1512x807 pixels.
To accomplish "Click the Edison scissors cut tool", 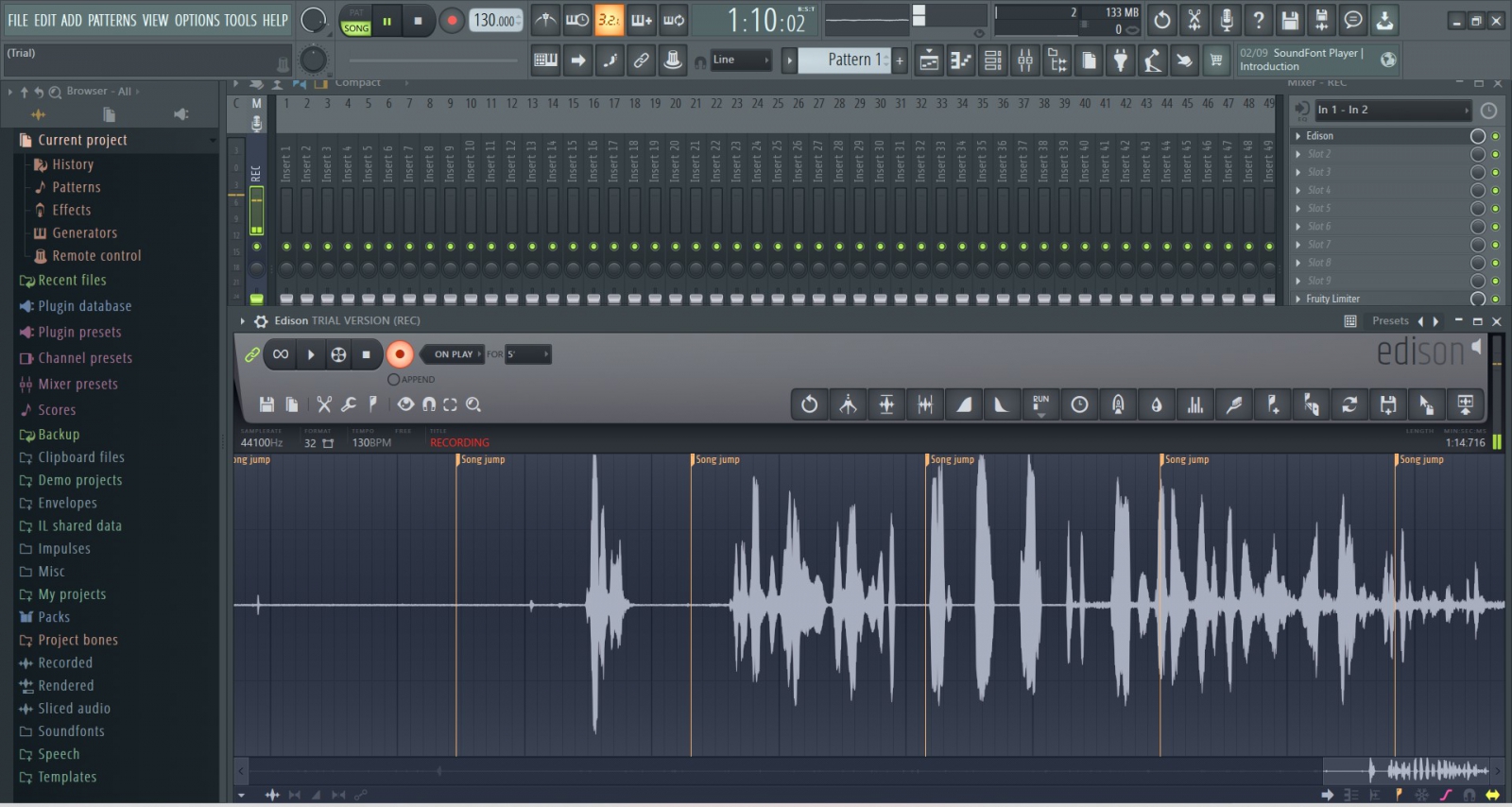I will pyautogui.click(x=324, y=404).
